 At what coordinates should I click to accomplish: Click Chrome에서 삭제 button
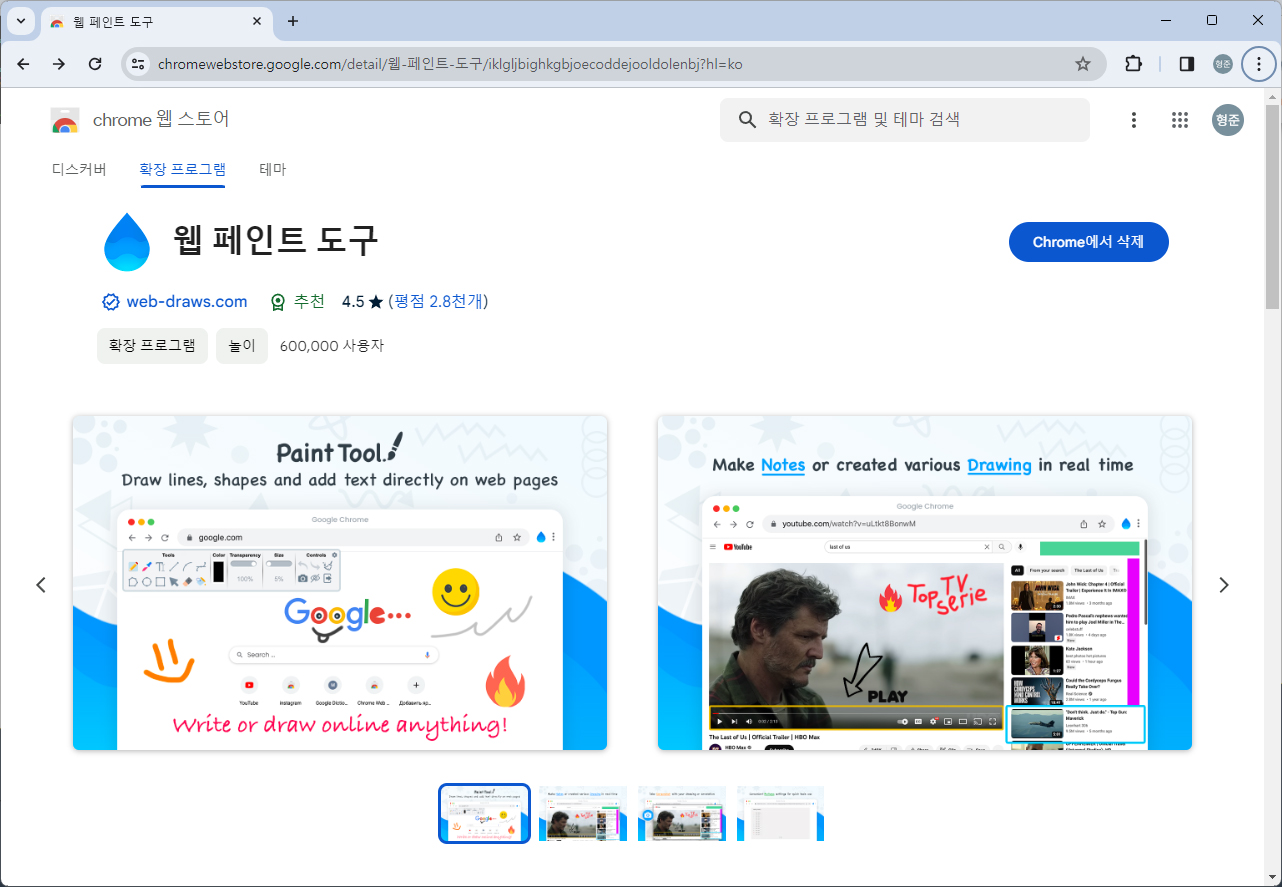pyautogui.click(x=1088, y=242)
